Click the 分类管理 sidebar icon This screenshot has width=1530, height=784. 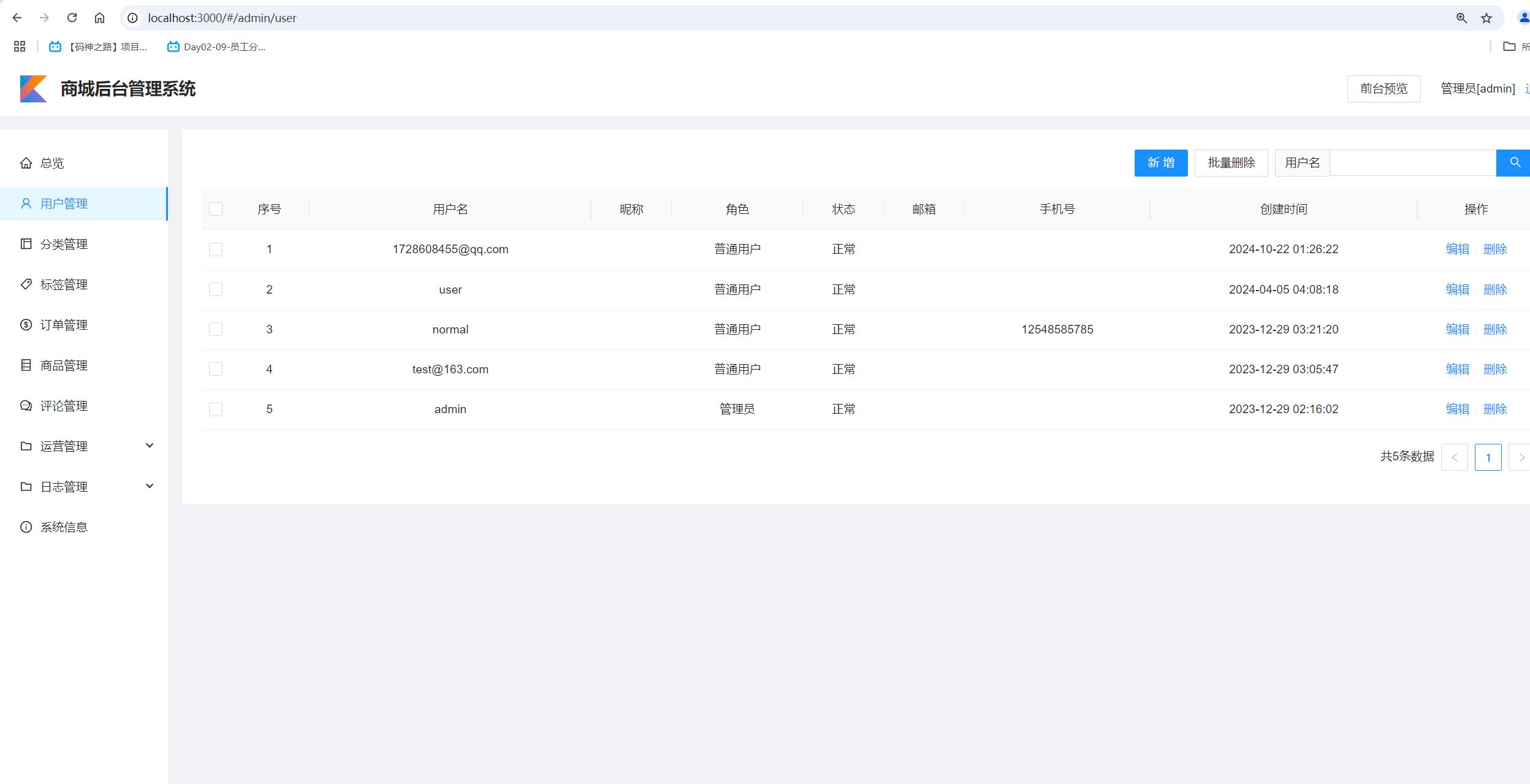26,243
